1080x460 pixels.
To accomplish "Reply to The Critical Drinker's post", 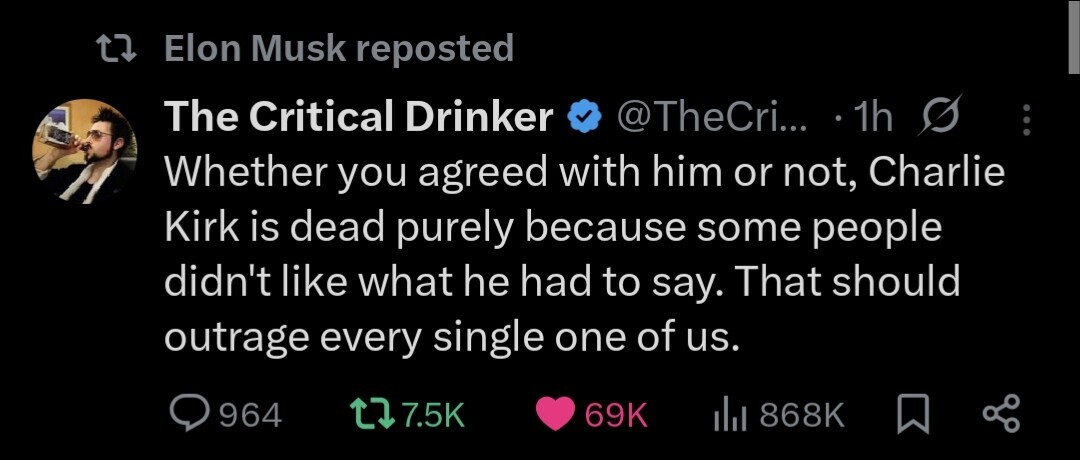I will (x=189, y=413).
